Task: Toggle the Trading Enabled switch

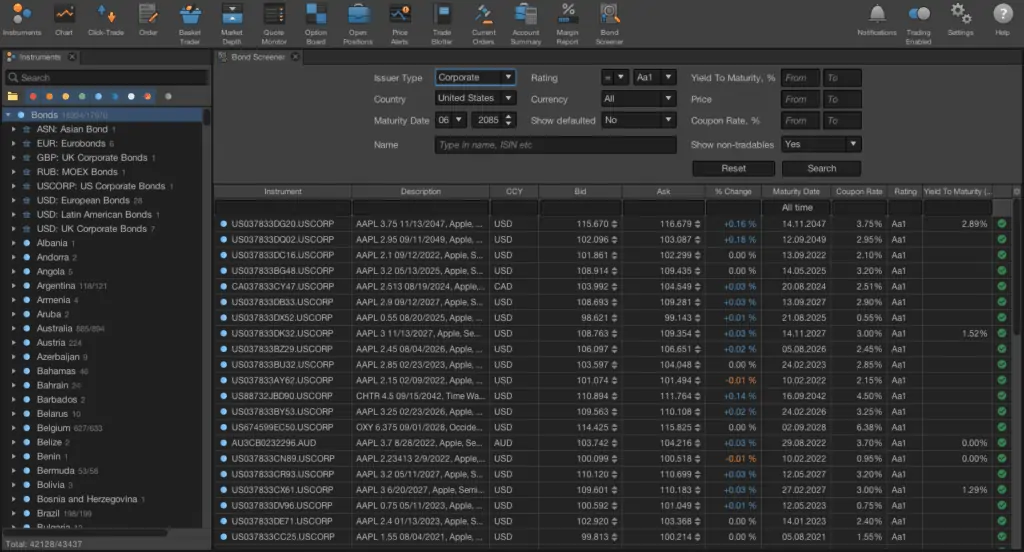Action: coord(919,14)
